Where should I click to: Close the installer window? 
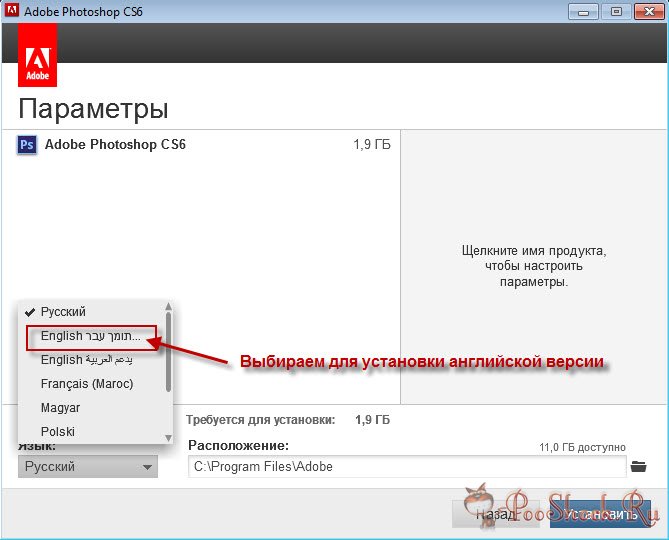coord(649,12)
